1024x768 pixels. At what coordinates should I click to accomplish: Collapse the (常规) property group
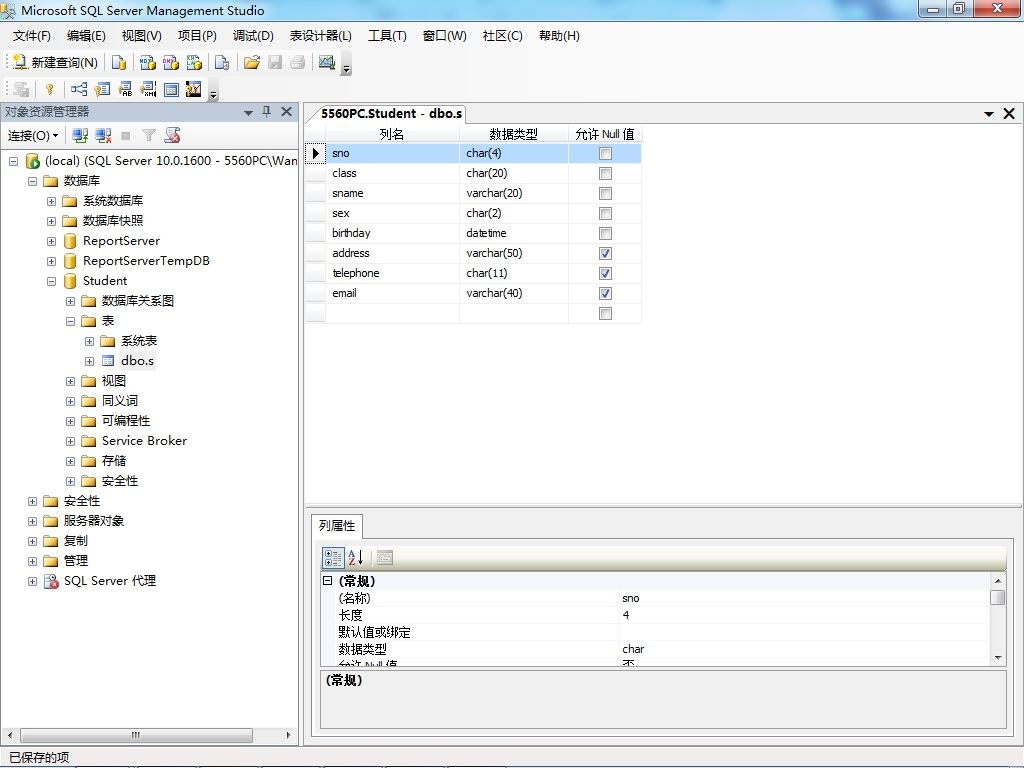pos(328,581)
